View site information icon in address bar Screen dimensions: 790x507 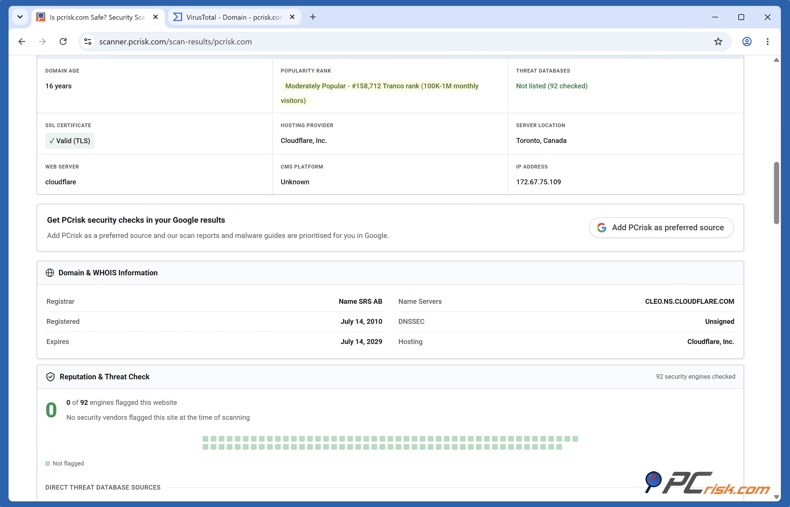pos(88,42)
